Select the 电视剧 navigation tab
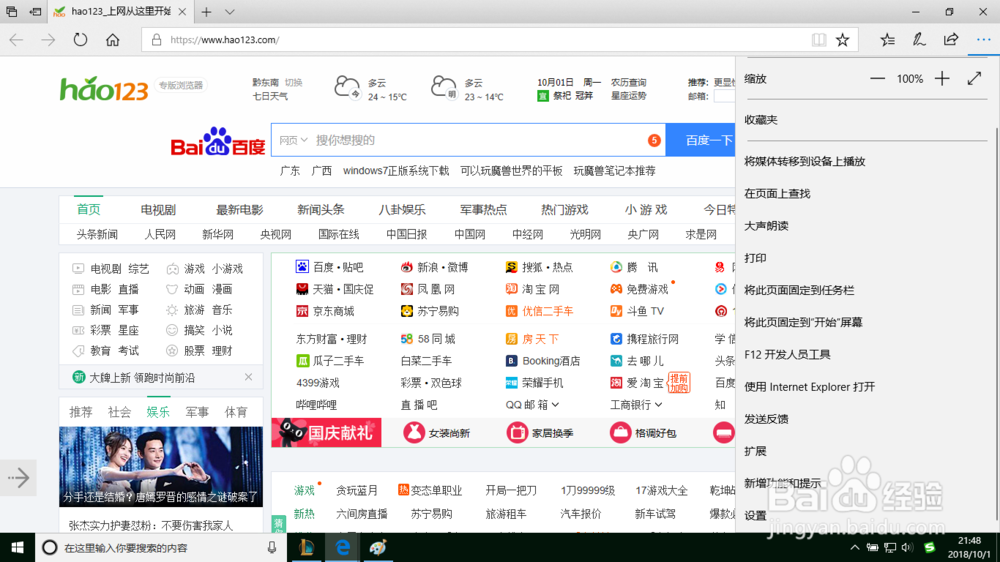1000x562 pixels. click(x=158, y=209)
